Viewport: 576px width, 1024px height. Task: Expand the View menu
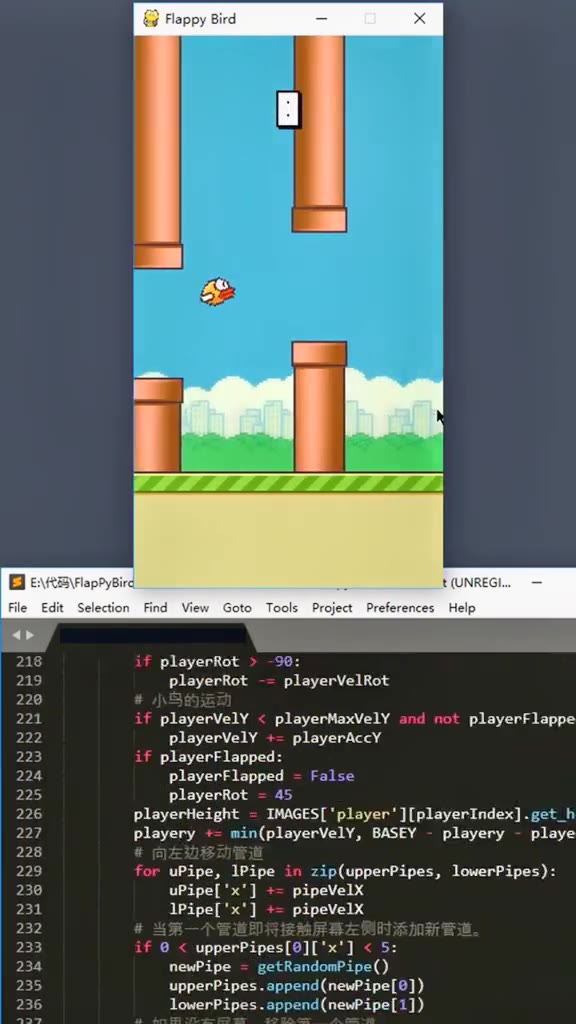tap(195, 607)
